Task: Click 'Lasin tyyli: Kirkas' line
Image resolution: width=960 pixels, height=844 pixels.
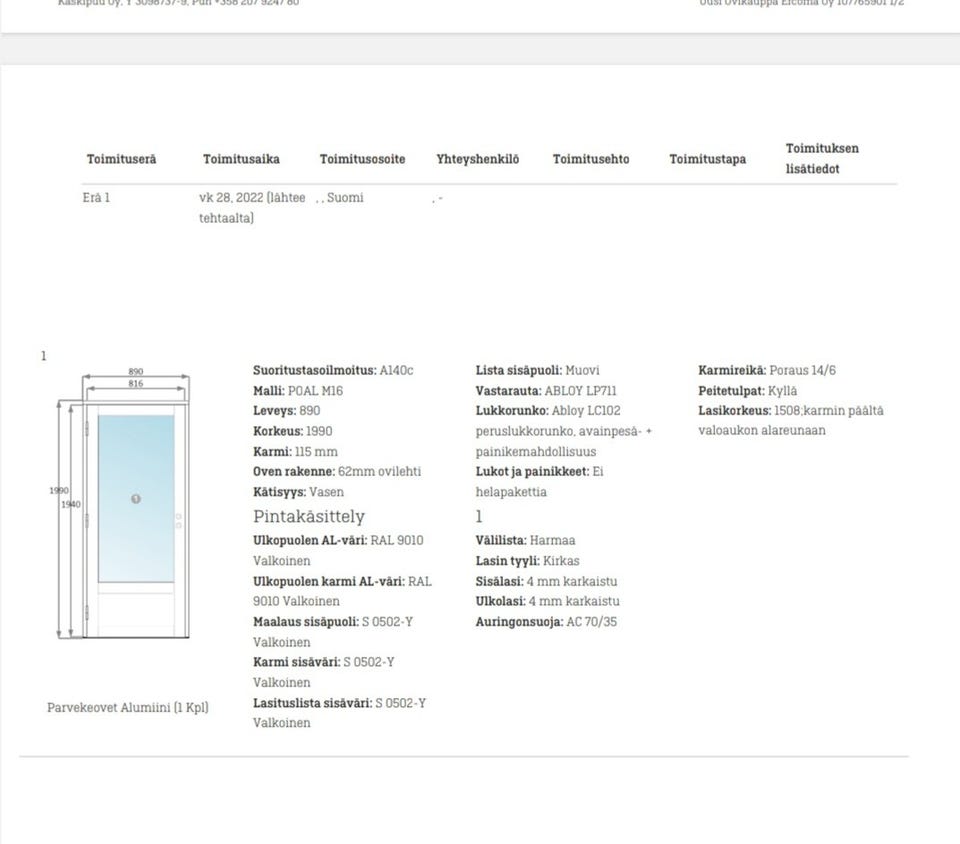Action: pos(527,561)
